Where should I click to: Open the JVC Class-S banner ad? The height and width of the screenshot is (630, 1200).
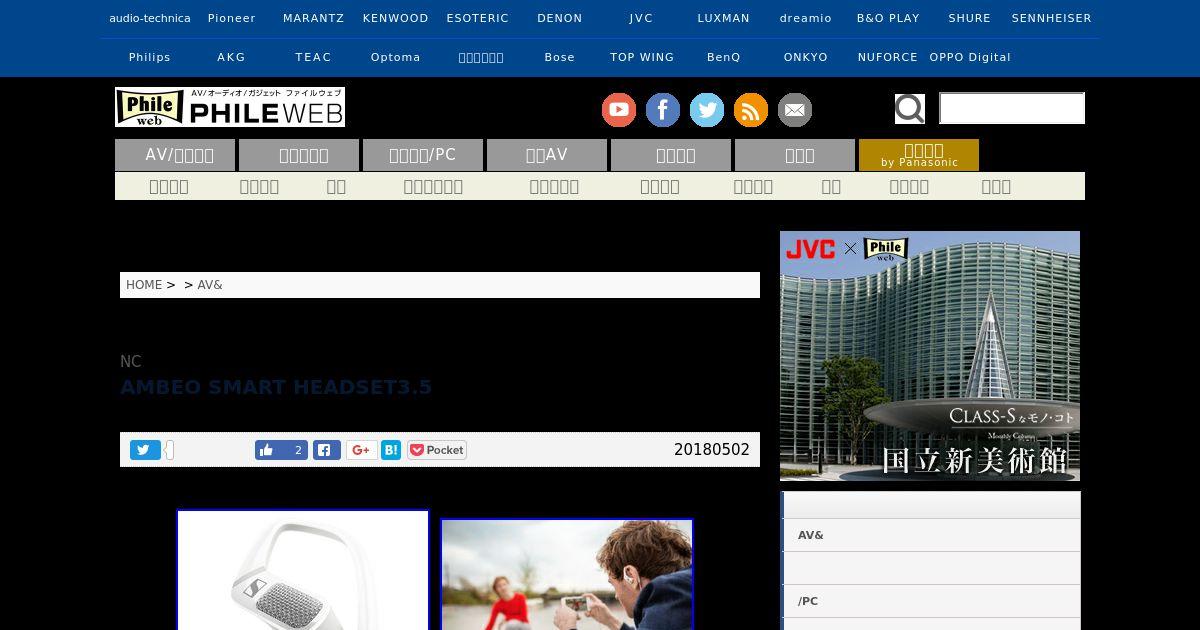coord(930,356)
